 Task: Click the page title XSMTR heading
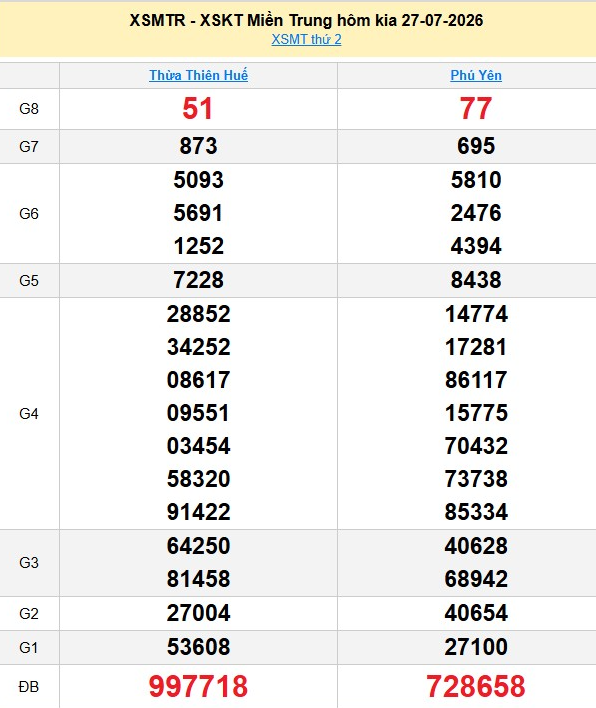[x=306, y=20]
